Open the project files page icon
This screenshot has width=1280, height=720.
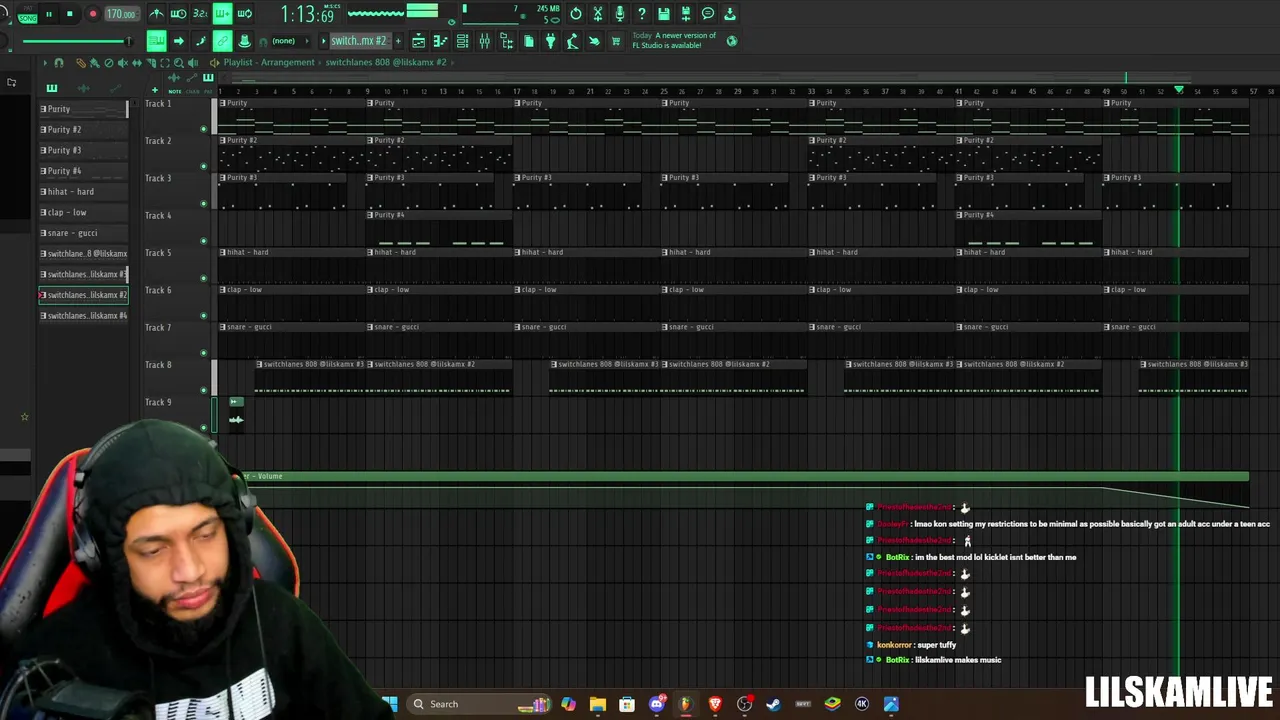click(x=528, y=41)
